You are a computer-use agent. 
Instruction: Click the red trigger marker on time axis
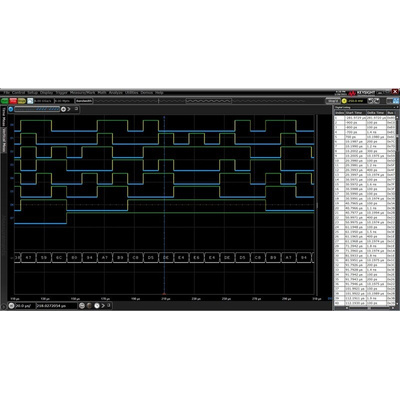164,294
